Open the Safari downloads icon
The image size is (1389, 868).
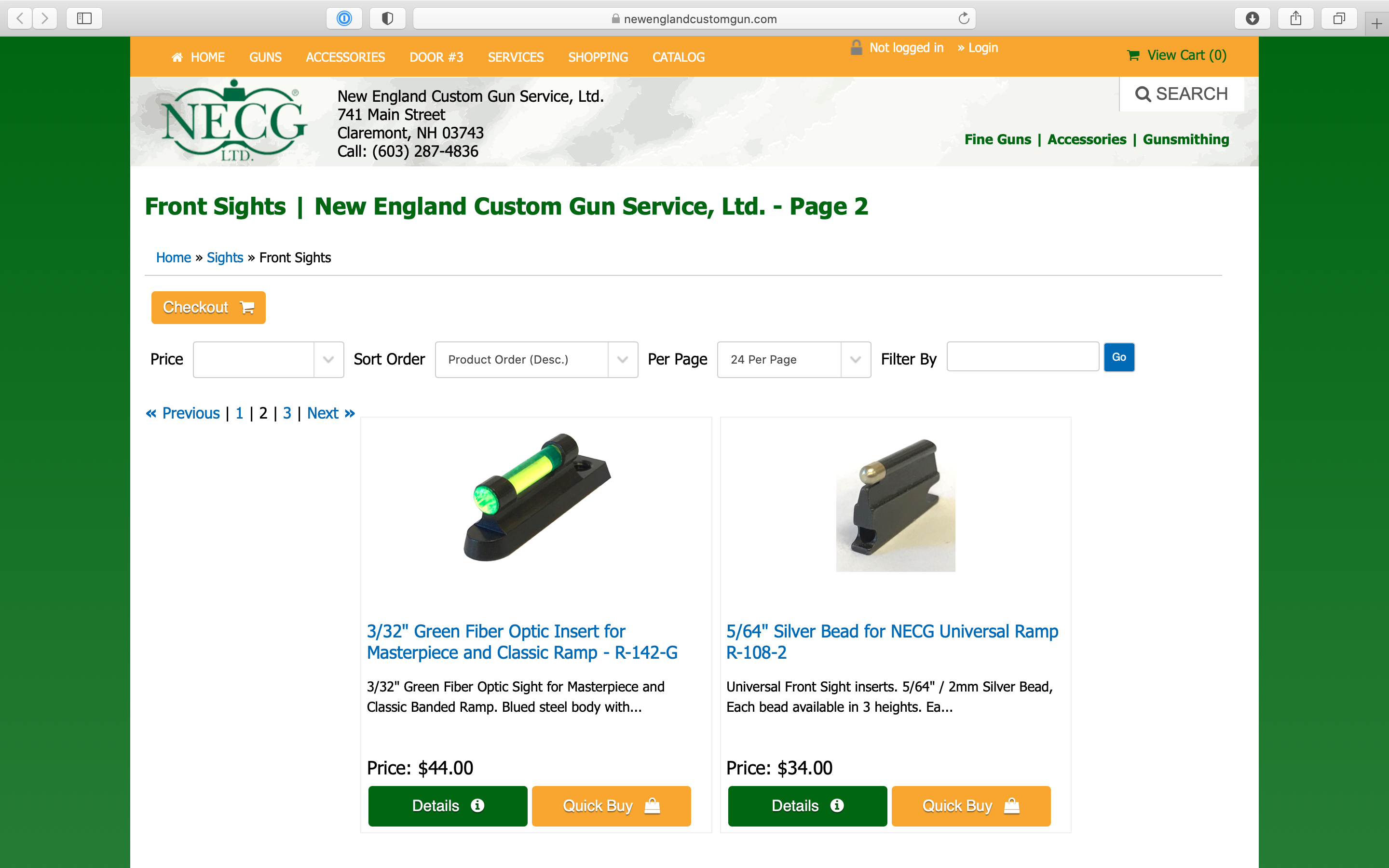point(1253,18)
